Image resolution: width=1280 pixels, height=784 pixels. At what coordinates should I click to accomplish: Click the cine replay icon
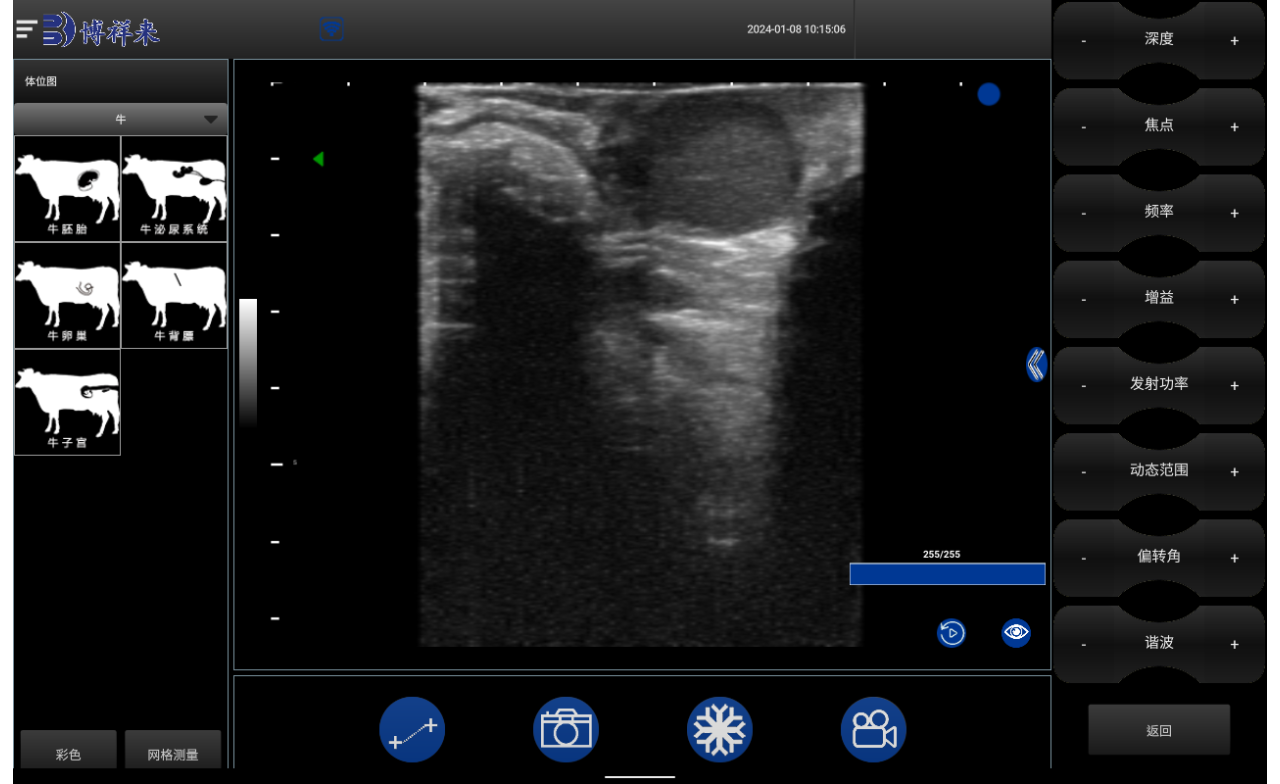(x=951, y=633)
